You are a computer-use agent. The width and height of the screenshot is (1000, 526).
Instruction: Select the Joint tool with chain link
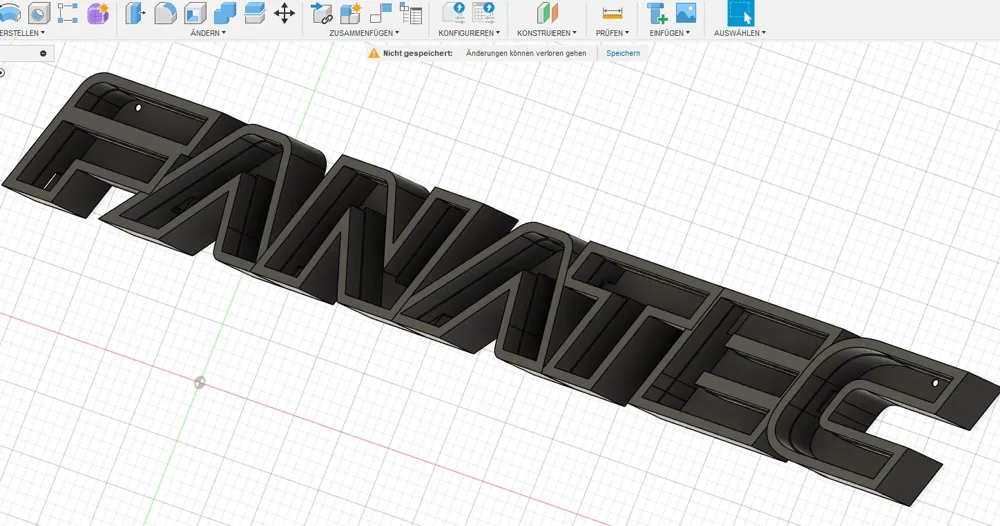[321, 13]
